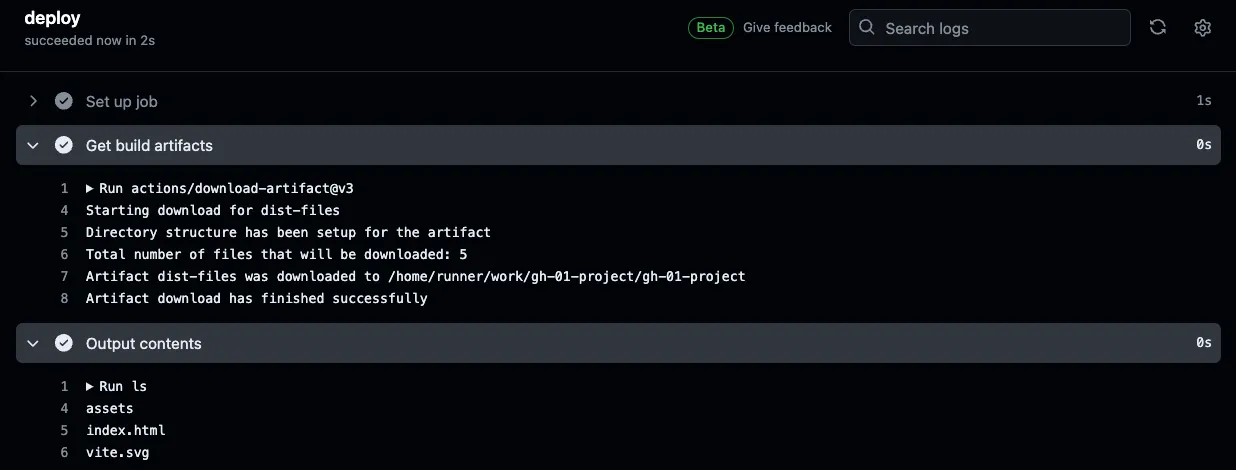Click the refresh logs icon

[x=1158, y=27]
